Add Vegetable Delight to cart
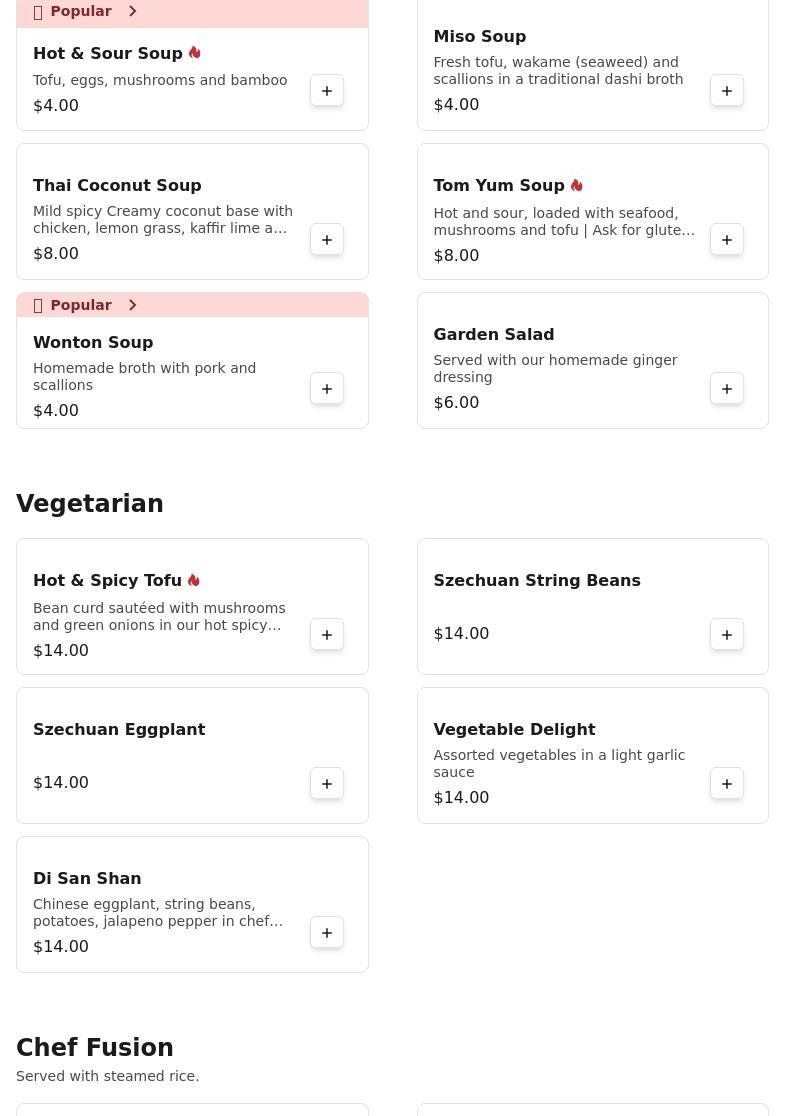The height and width of the screenshot is (1116, 785). (727, 784)
